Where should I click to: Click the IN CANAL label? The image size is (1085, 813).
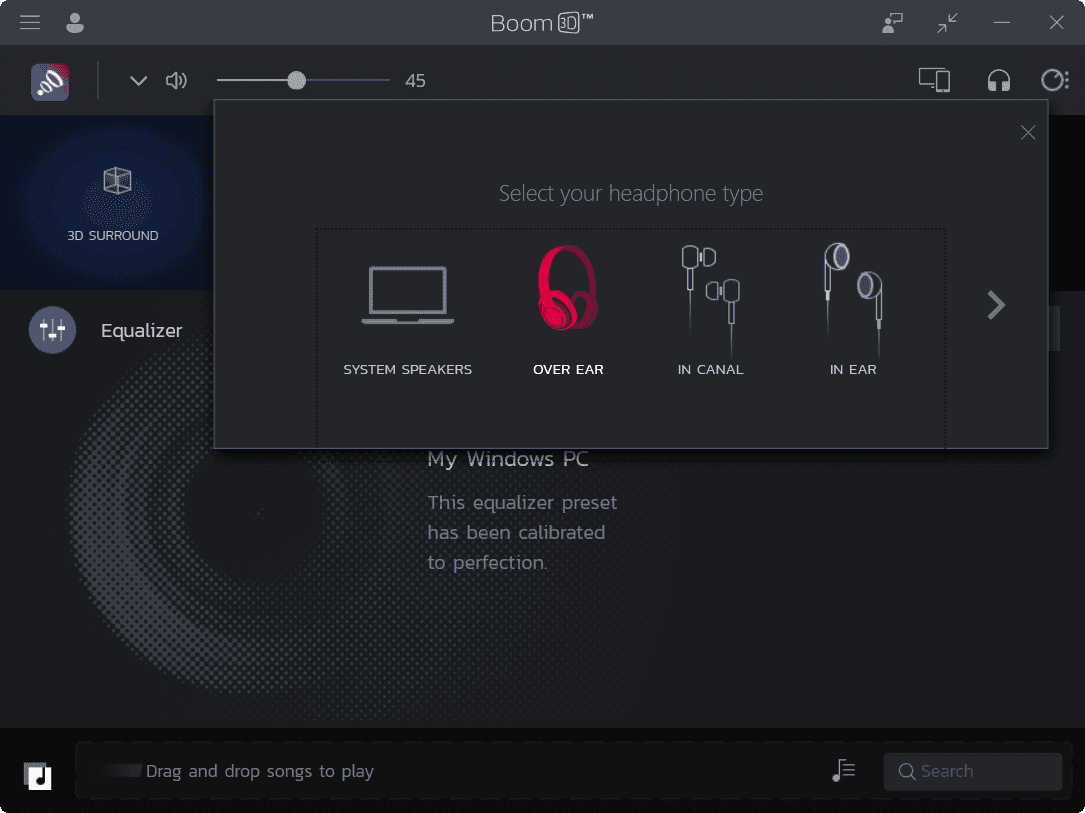tap(711, 369)
